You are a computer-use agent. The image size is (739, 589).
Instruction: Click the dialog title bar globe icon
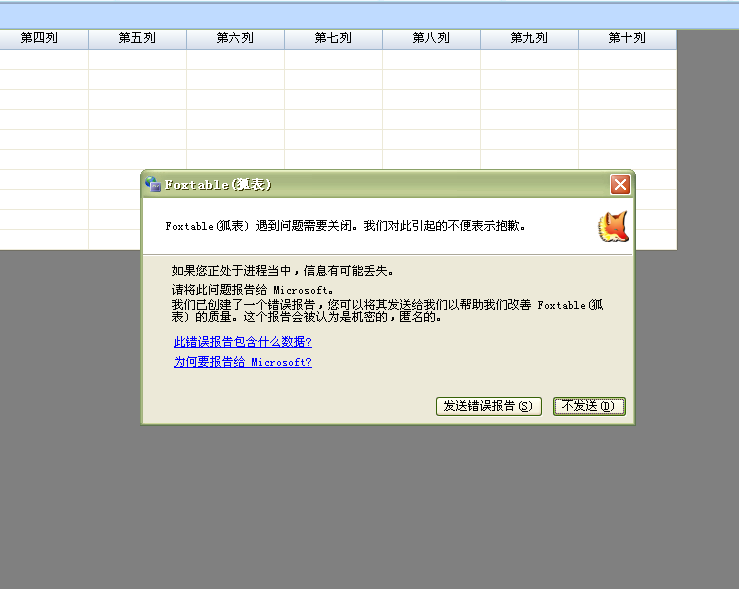pyautogui.click(x=153, y=184)
